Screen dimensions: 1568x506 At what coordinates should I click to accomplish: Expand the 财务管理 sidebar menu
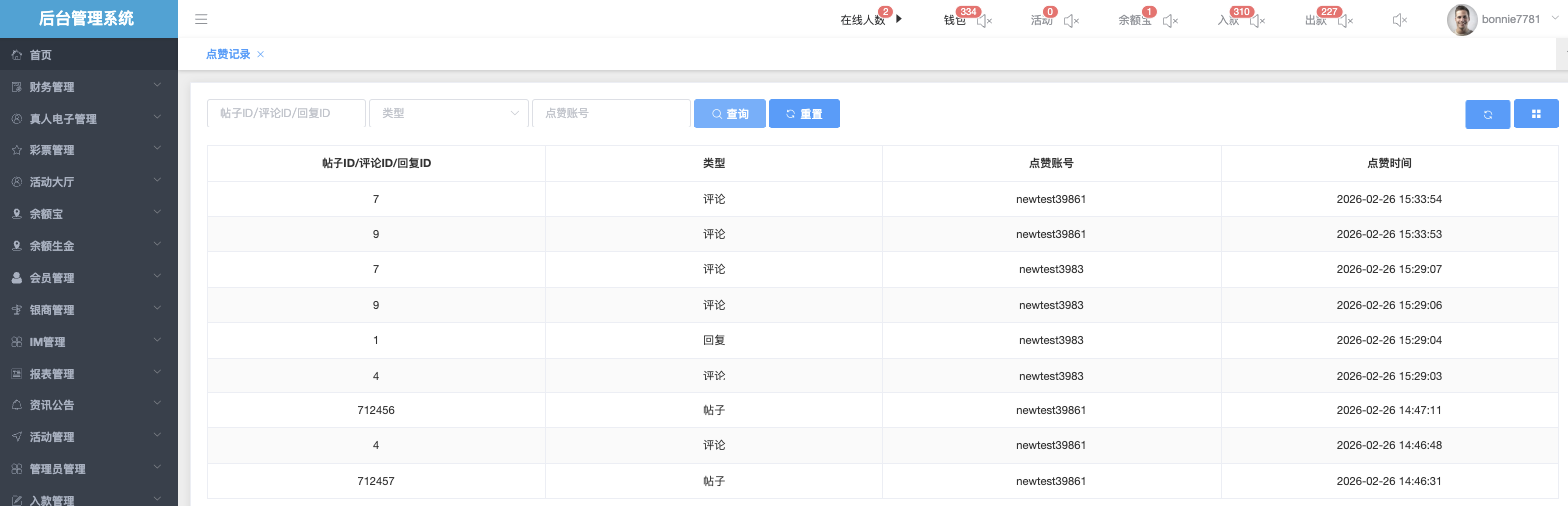tap(89, 87)
